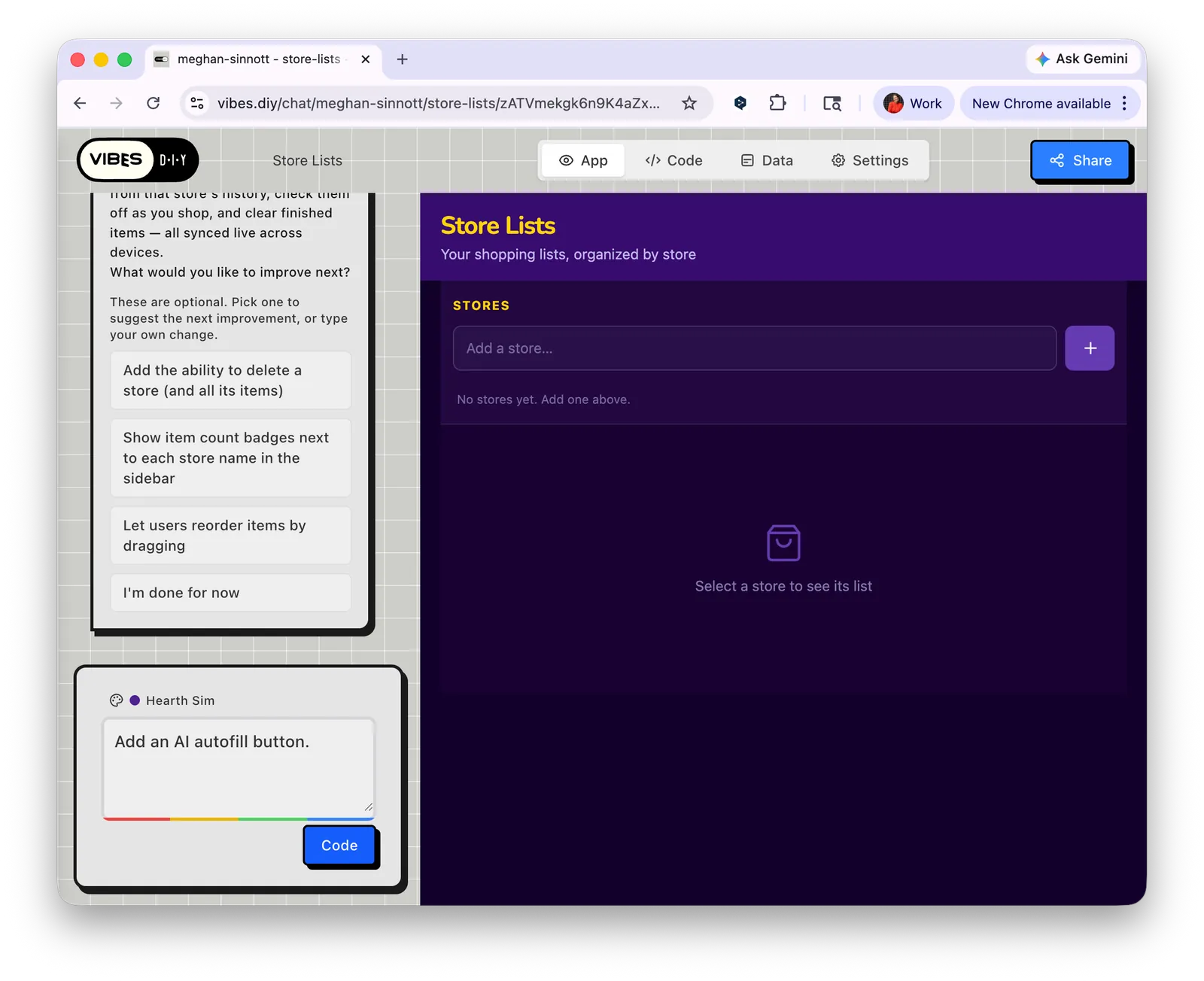Open the Settings tab
The width and height of the screenshot is (1204, 981).
coord(870,160)
